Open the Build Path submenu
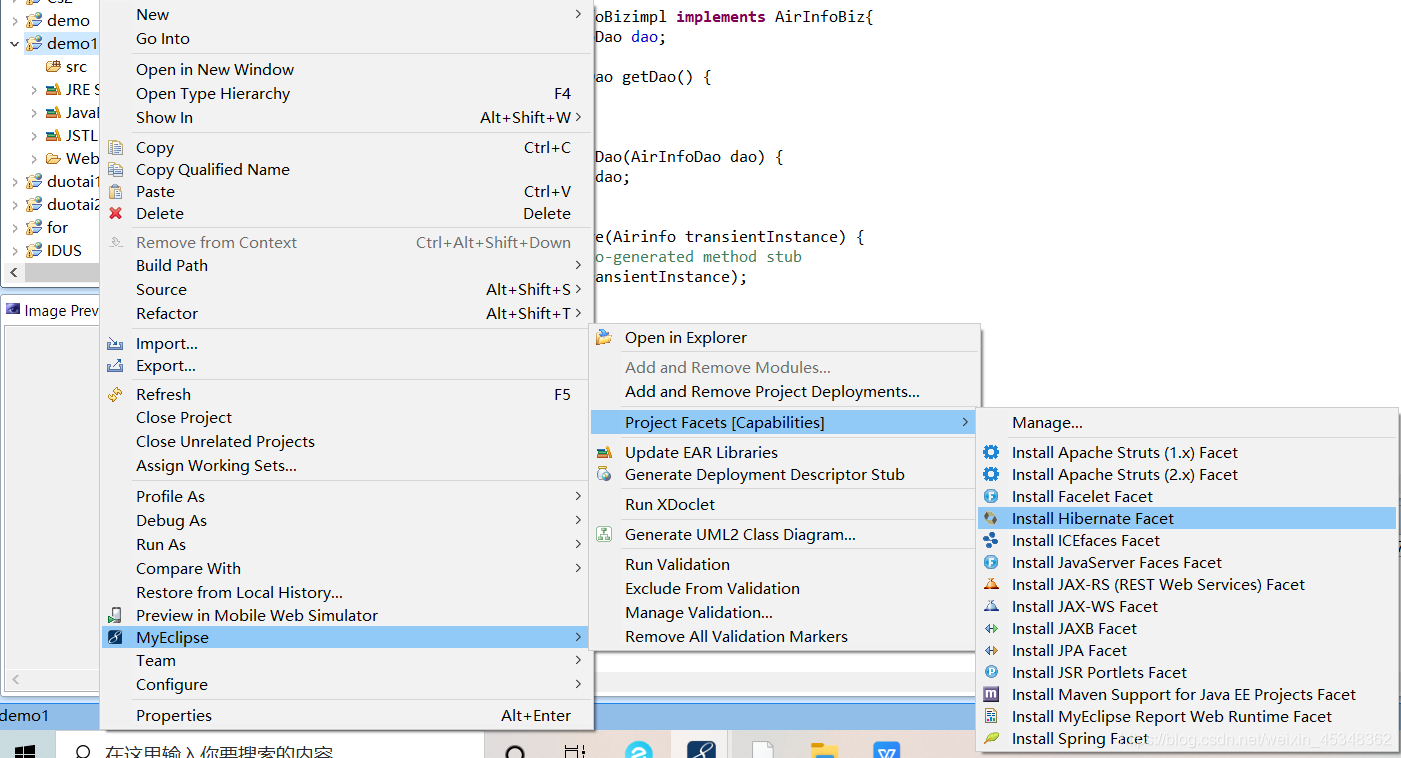 point(347,265)
